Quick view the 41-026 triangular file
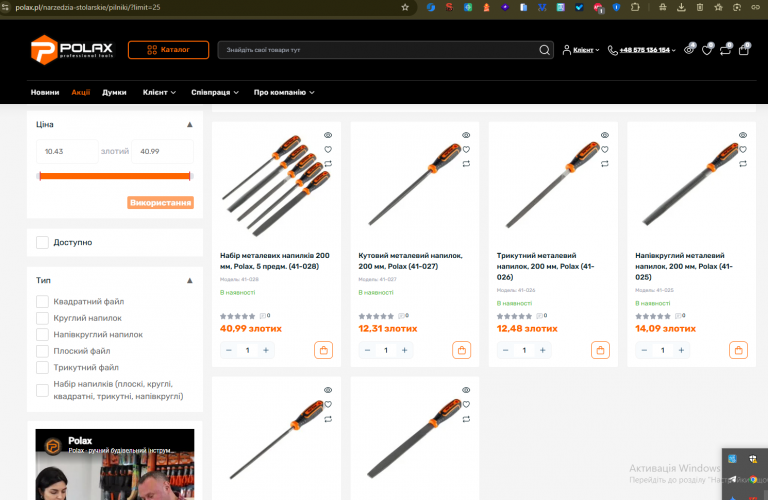The width and height of the screenshot is (768, 500). point(604,135)
